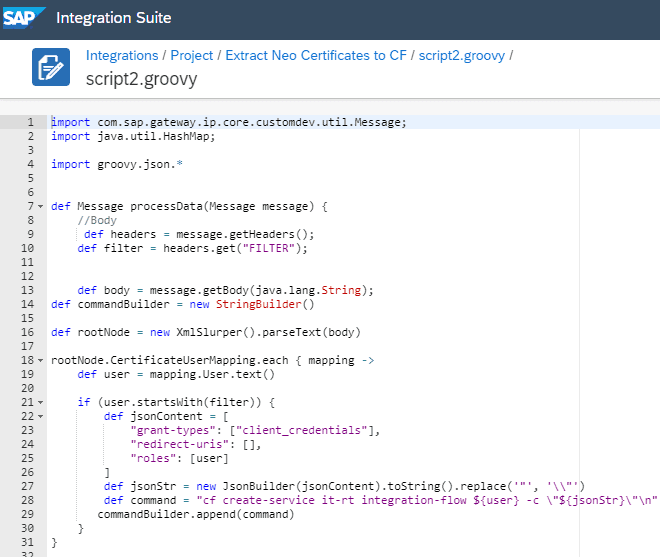Click the XmlSlurper().parseText(body) line
The height and width of the screenshot is (557, 660).
tap(206, 332)
